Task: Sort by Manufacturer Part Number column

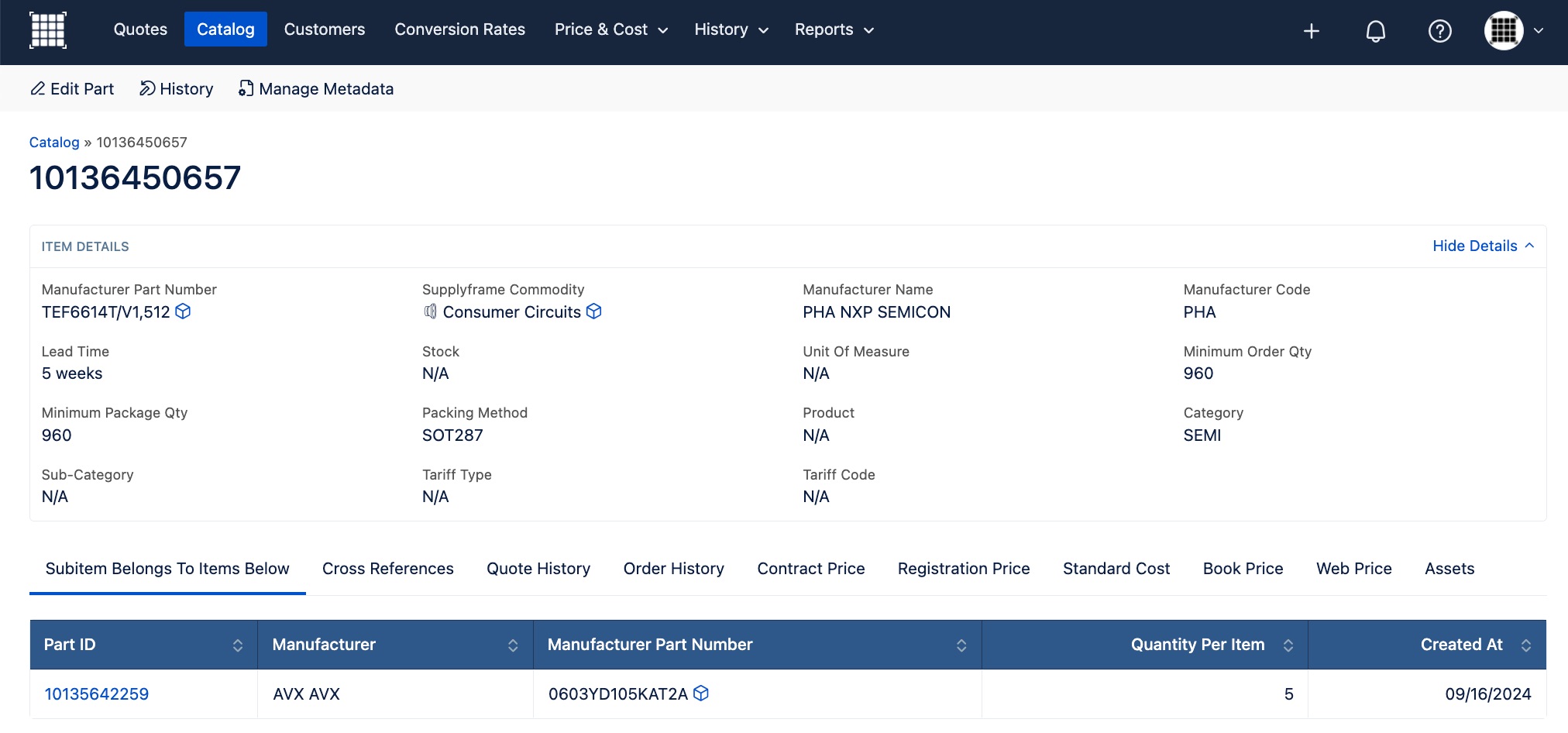Action: point(961,645)
